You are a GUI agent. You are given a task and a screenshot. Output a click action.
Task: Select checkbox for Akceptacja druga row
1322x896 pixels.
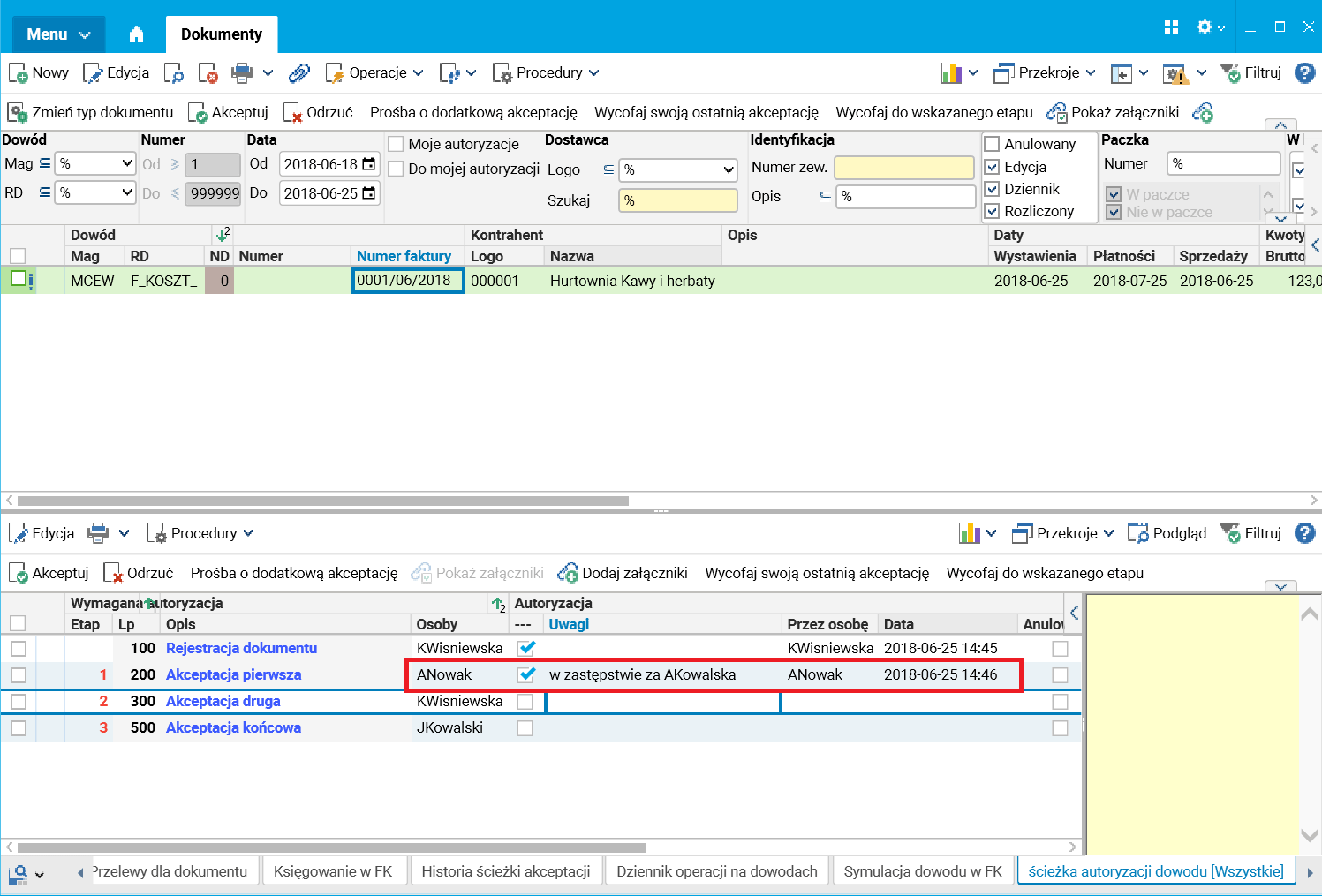coord(19,702)
